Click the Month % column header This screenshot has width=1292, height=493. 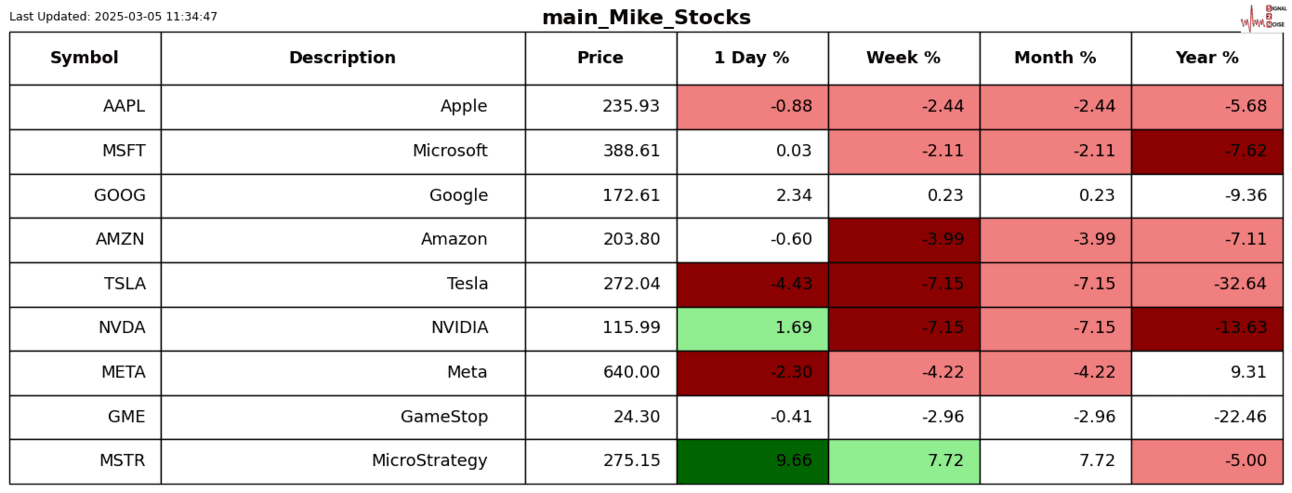click(x=1055, y=58)
